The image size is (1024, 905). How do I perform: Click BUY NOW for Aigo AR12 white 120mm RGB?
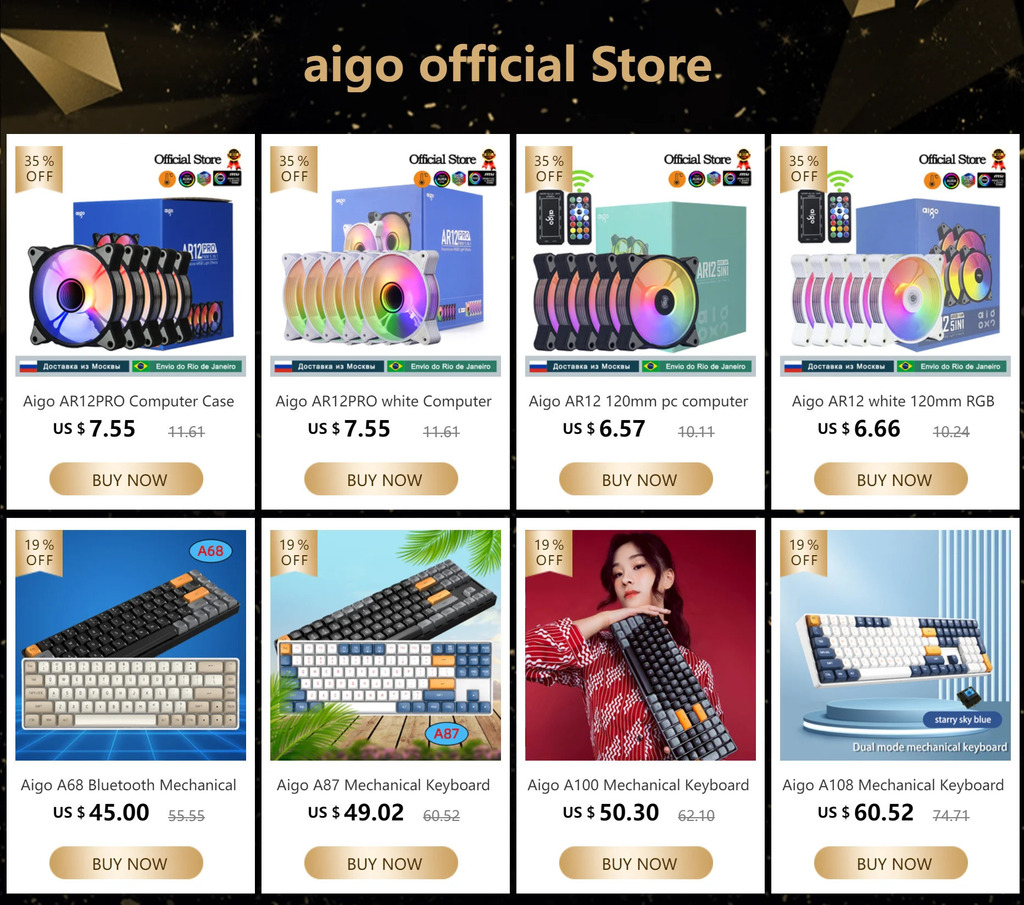[x=891, y=479]
